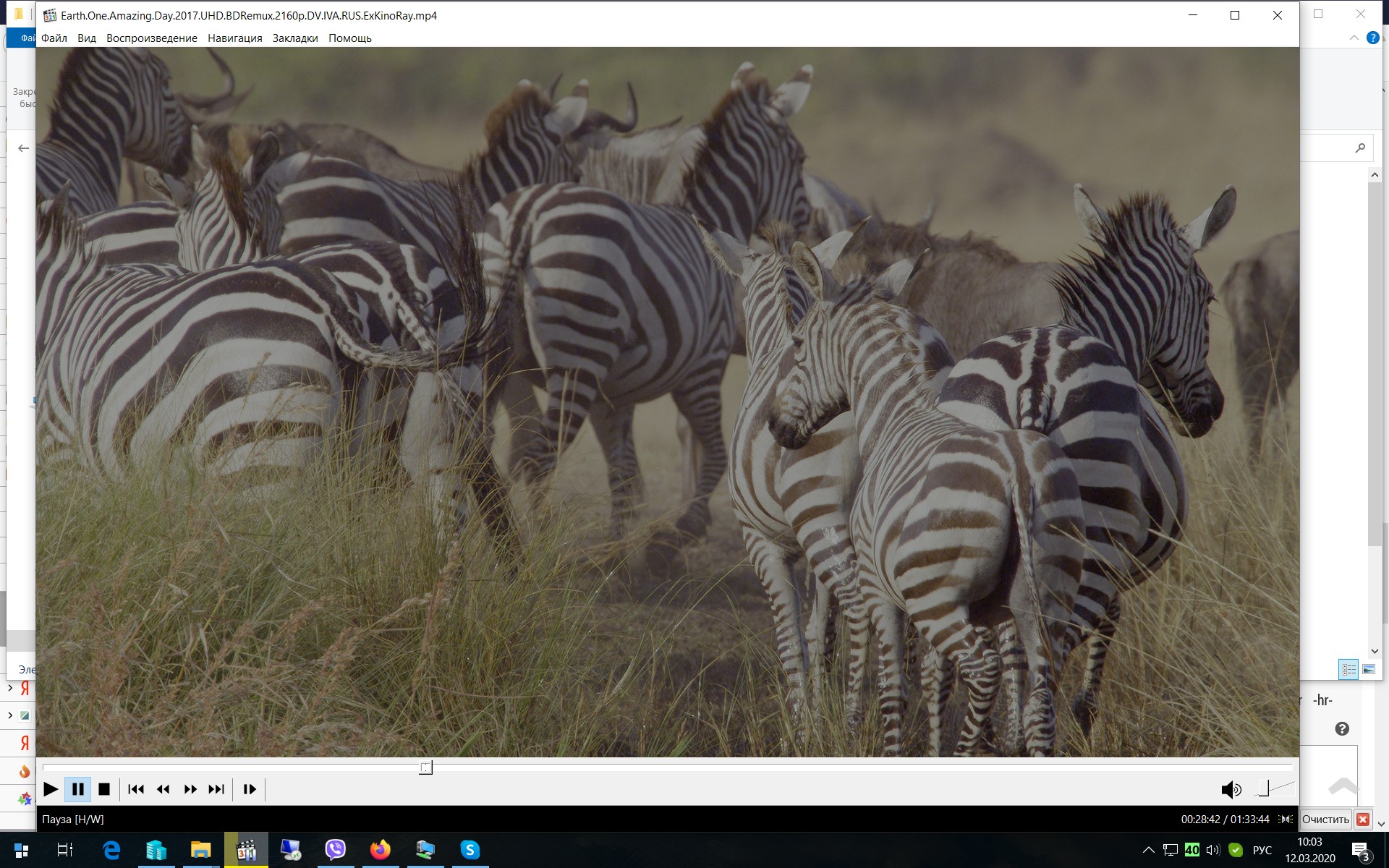Skip to previous file icon
Screen dimensions: 1389x868
pyautogui.click(x=136, y=789)
